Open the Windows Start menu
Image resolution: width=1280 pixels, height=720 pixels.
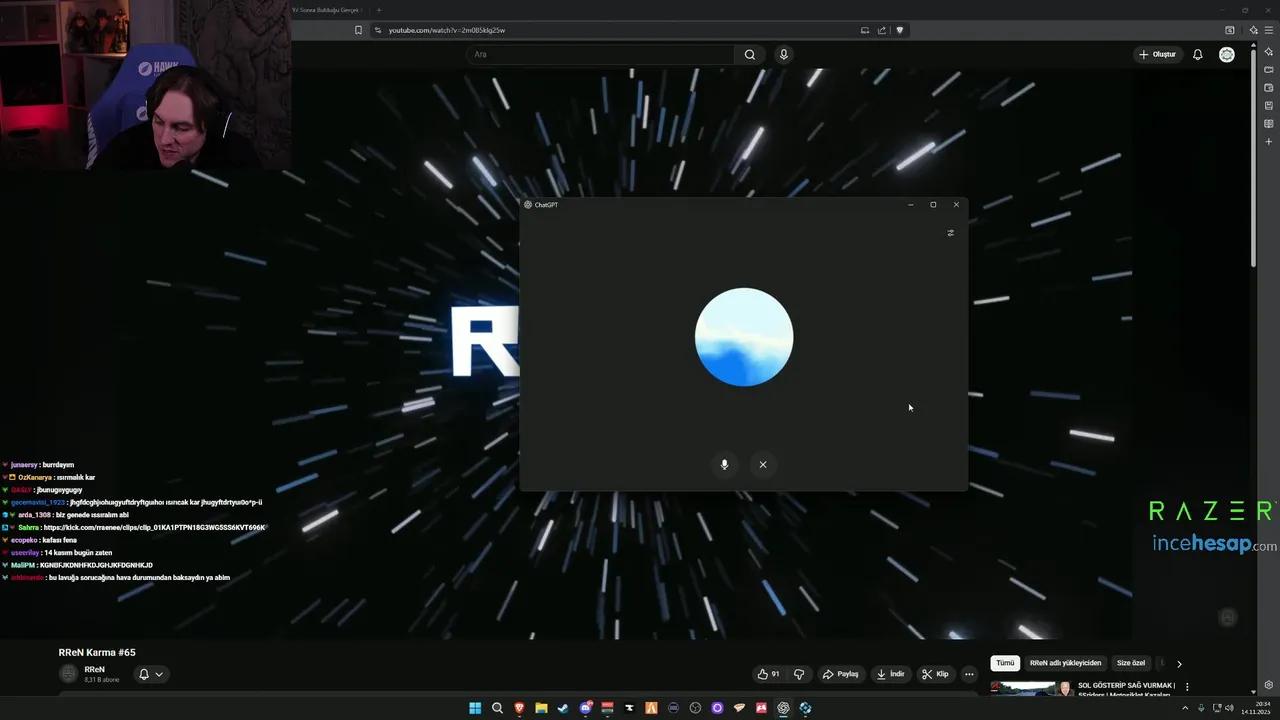pyautogui.click(x=475, y=708)
